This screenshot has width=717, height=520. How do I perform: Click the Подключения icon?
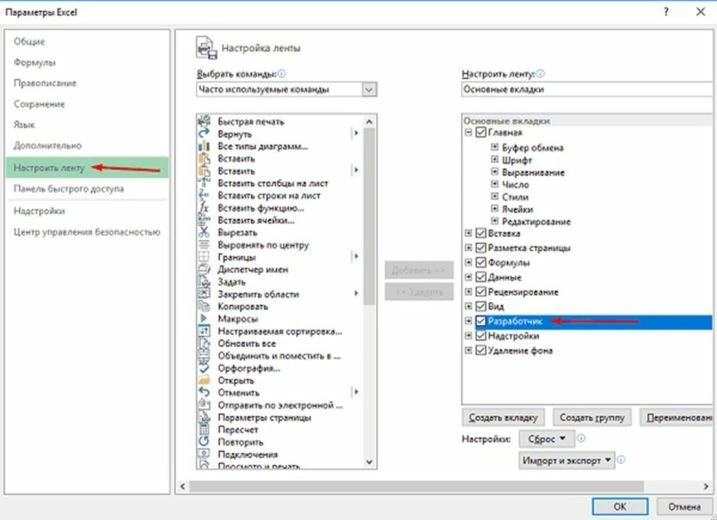204,454
